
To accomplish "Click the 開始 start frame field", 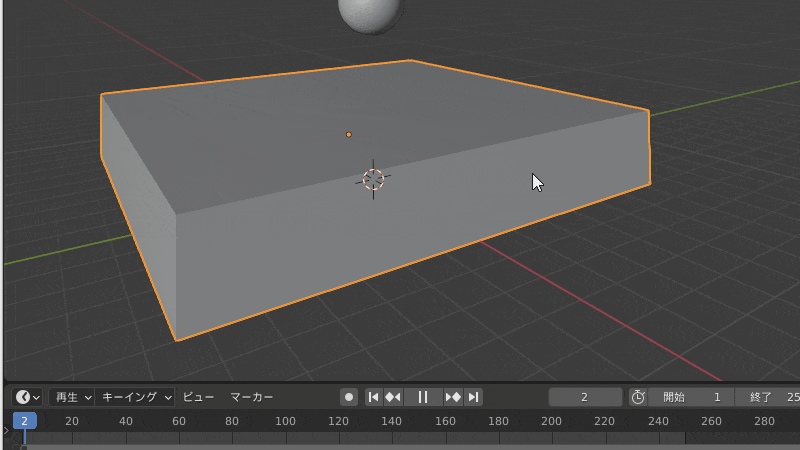I will tap(691, 397).
